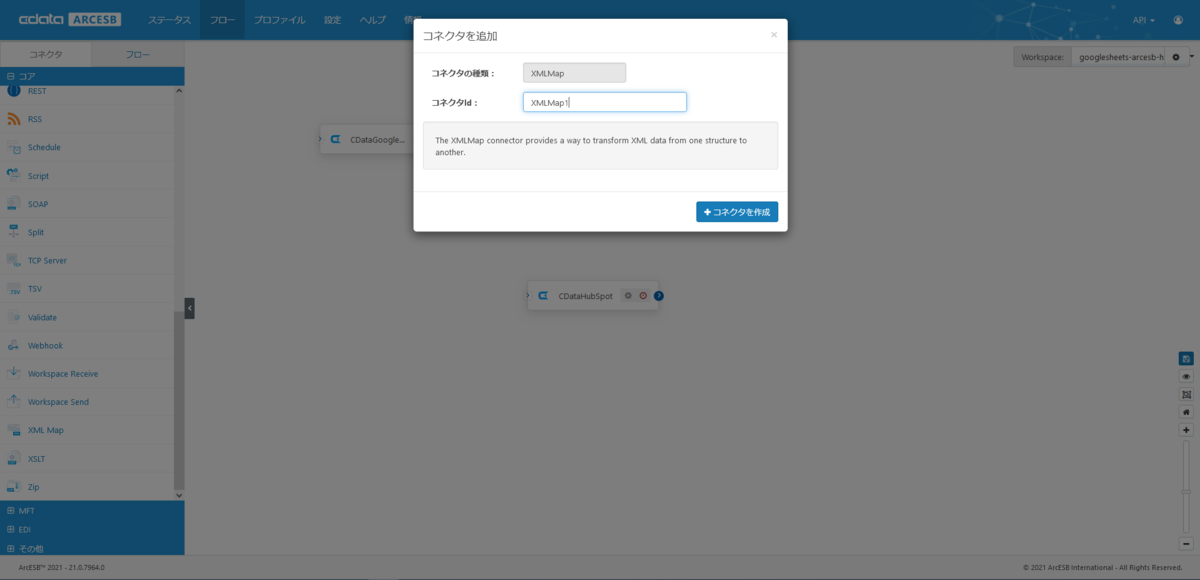Open the ステータス menu
This screenshot has width=1200, height=580.
pos(170,20)
